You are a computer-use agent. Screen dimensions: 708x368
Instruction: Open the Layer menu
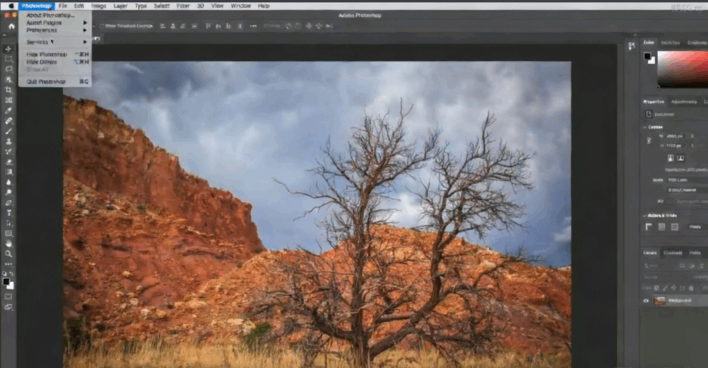[x=120, y=6]
